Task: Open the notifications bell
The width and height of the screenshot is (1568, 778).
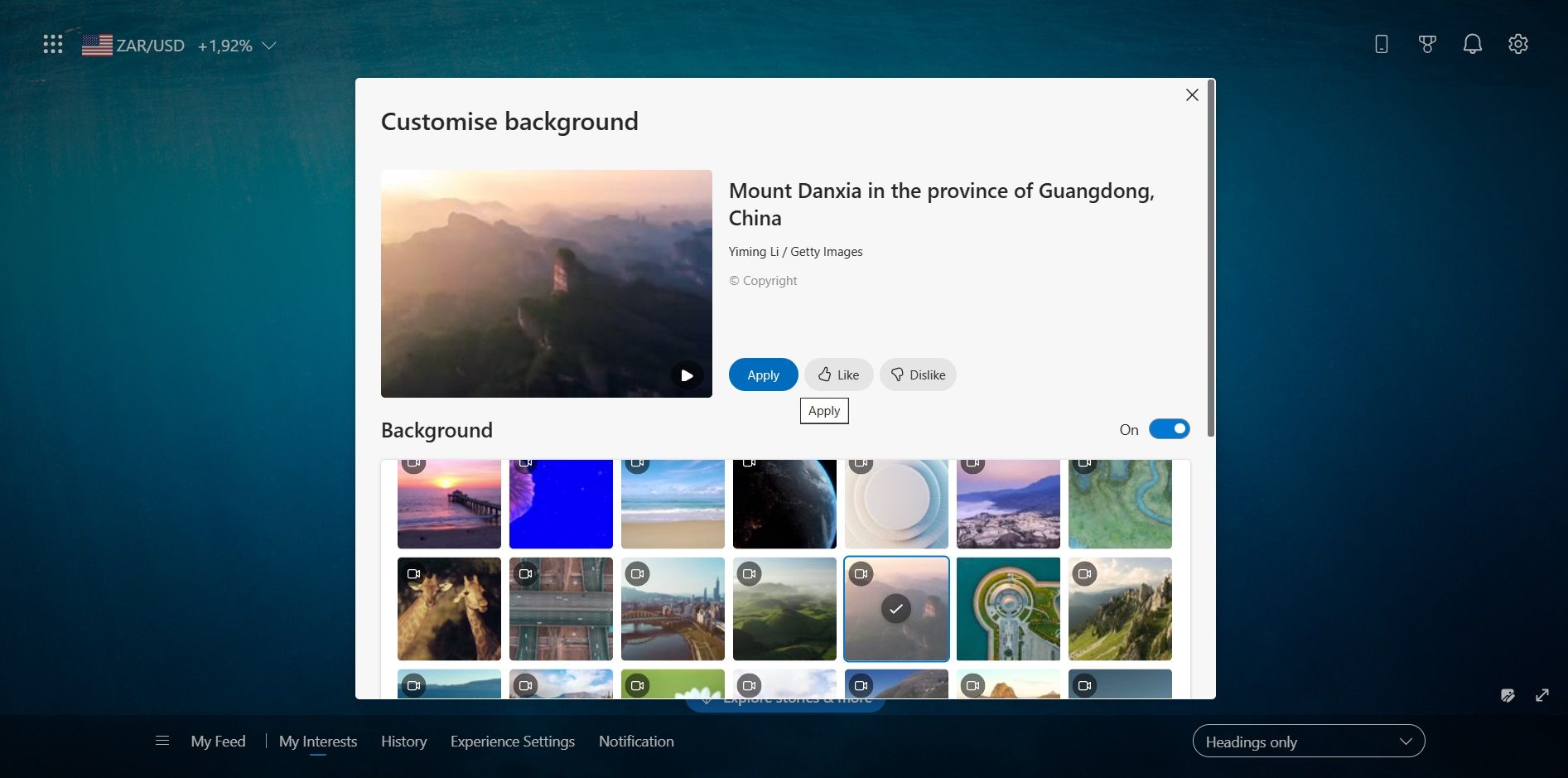Action: click(1473, 44)
